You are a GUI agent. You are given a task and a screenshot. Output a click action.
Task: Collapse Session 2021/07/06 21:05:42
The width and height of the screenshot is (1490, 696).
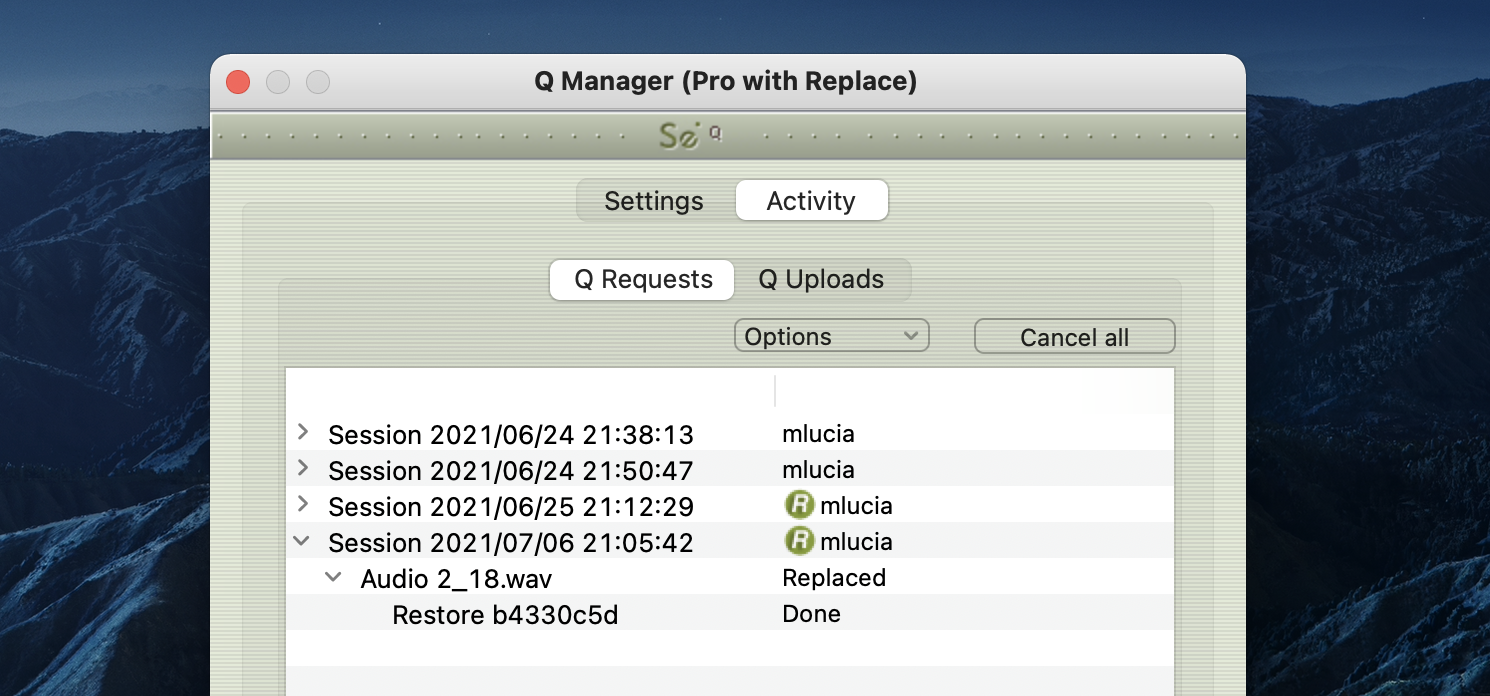coord(301,541)
